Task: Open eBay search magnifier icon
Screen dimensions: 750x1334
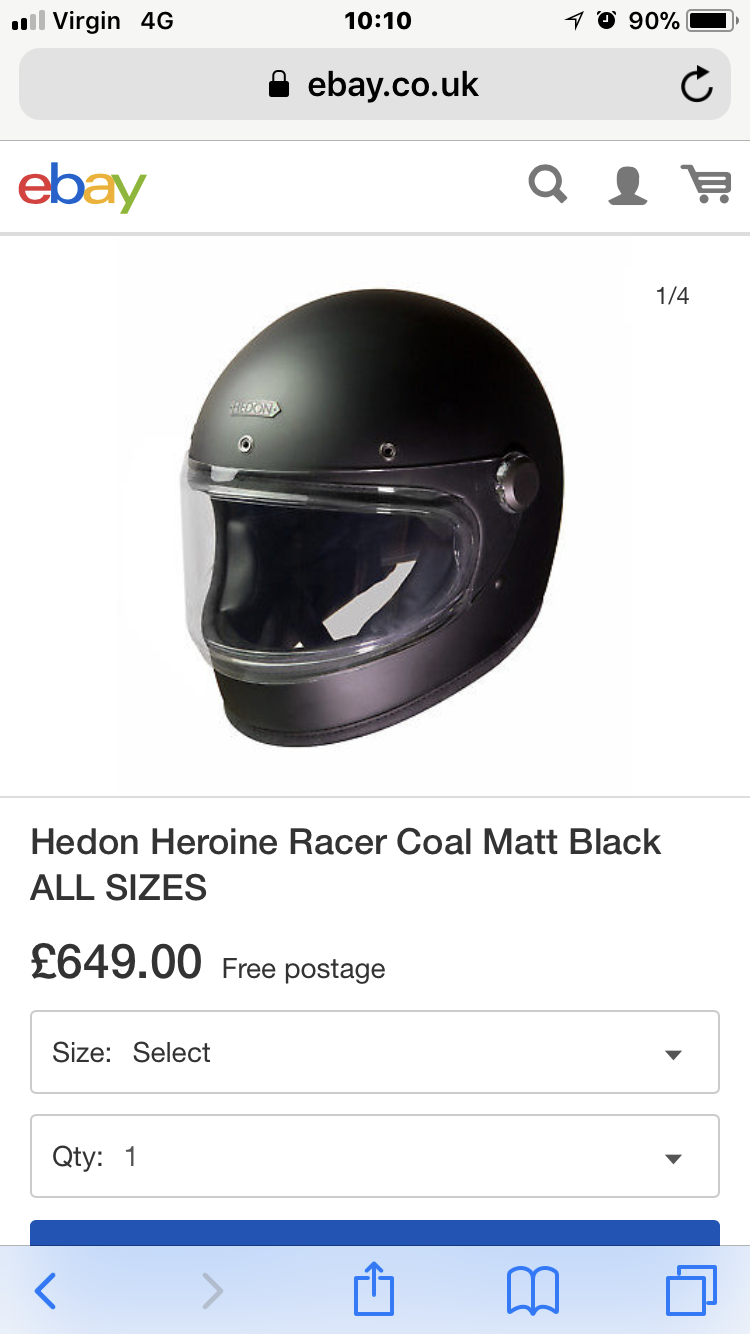Action: [x=547, y=185]
